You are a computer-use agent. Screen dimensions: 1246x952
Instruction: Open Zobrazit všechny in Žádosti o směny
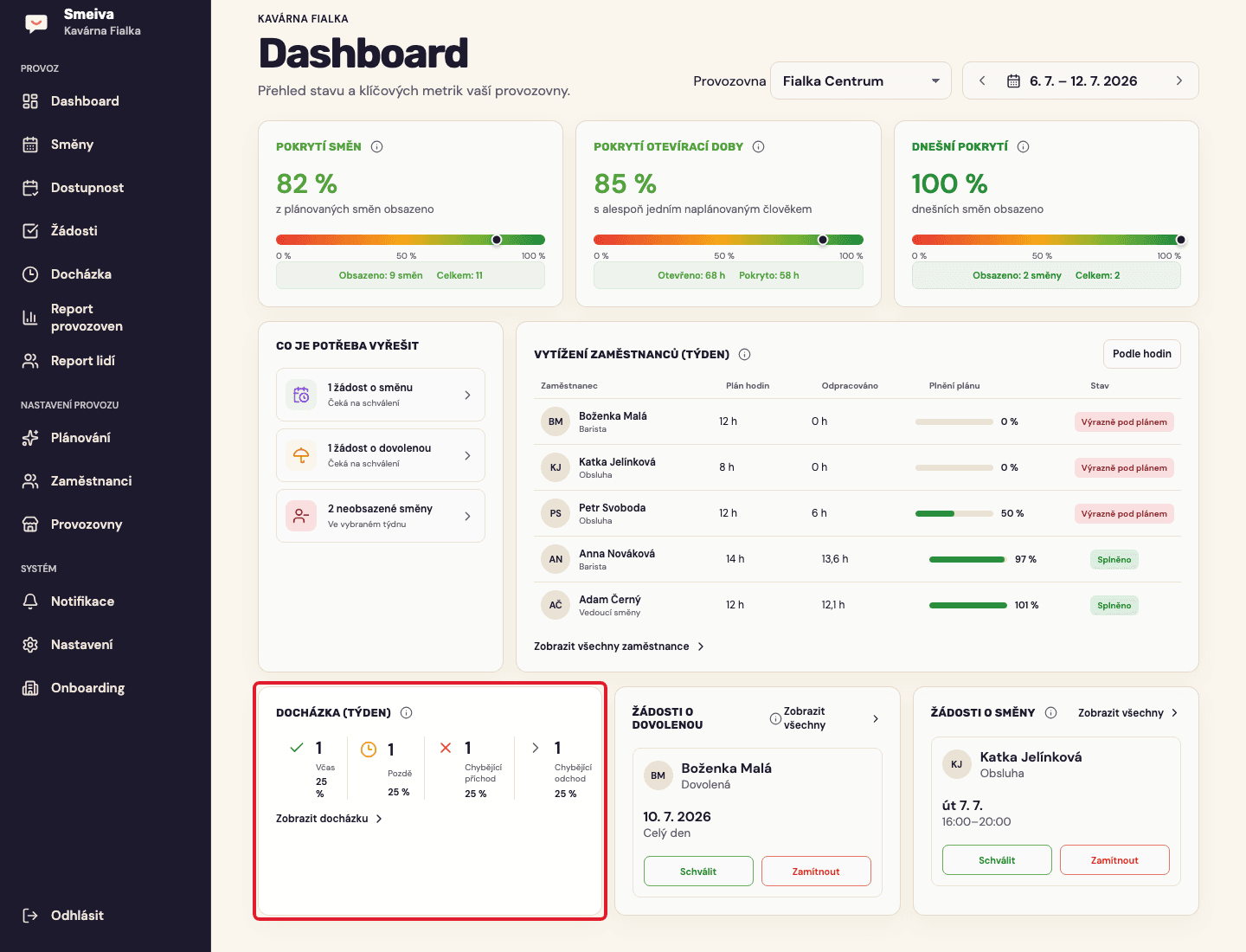click(x=1128, y=713)
